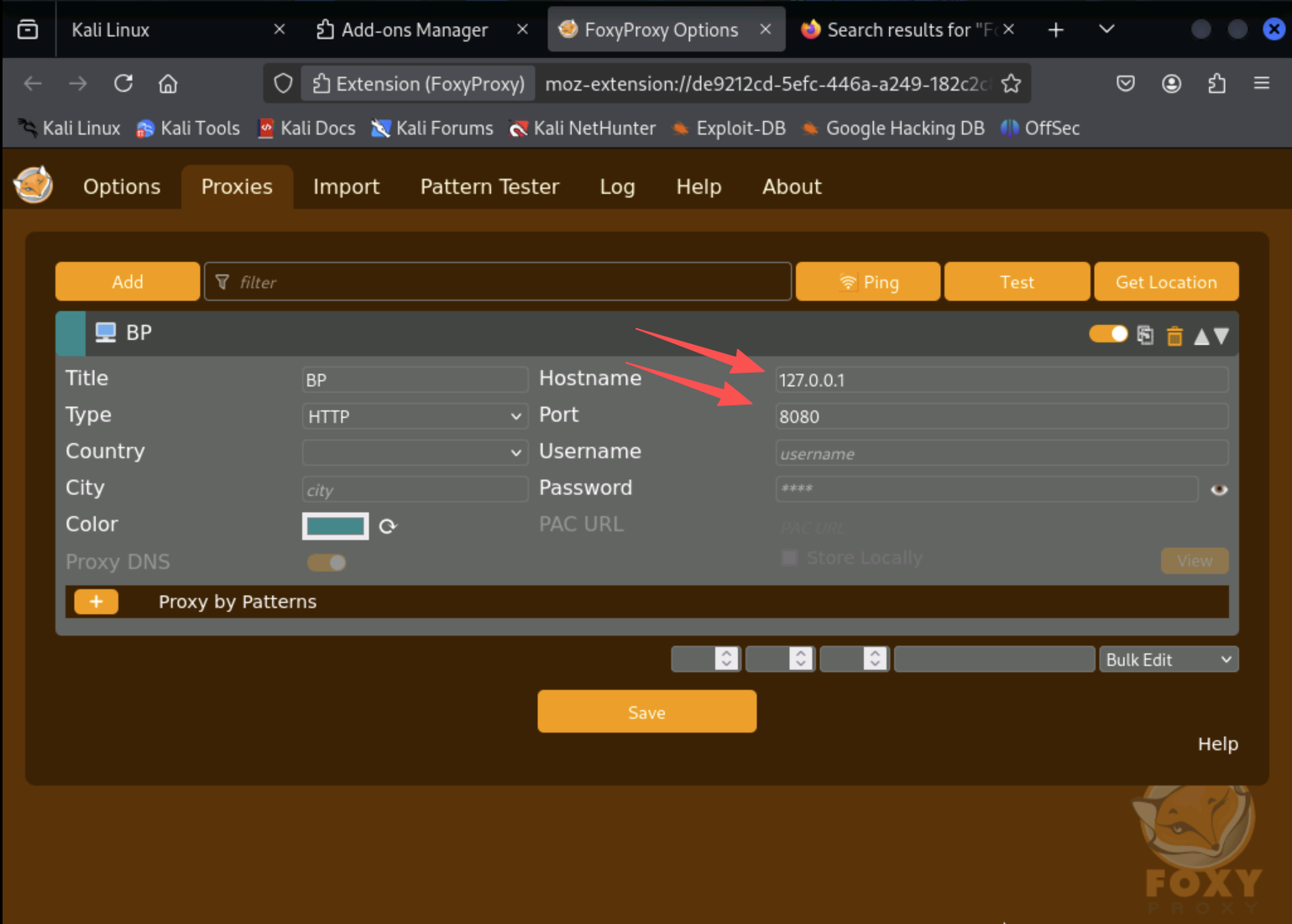Image resolution: width=1292 pixels, height=924 pixels.
Task: Open the Type dropdown set to HTTP
Action: click(x=415, y=416)
